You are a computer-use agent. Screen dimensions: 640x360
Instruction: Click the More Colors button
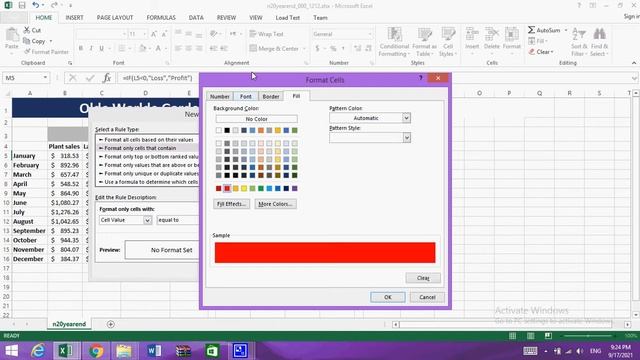(x=276, y=204)
